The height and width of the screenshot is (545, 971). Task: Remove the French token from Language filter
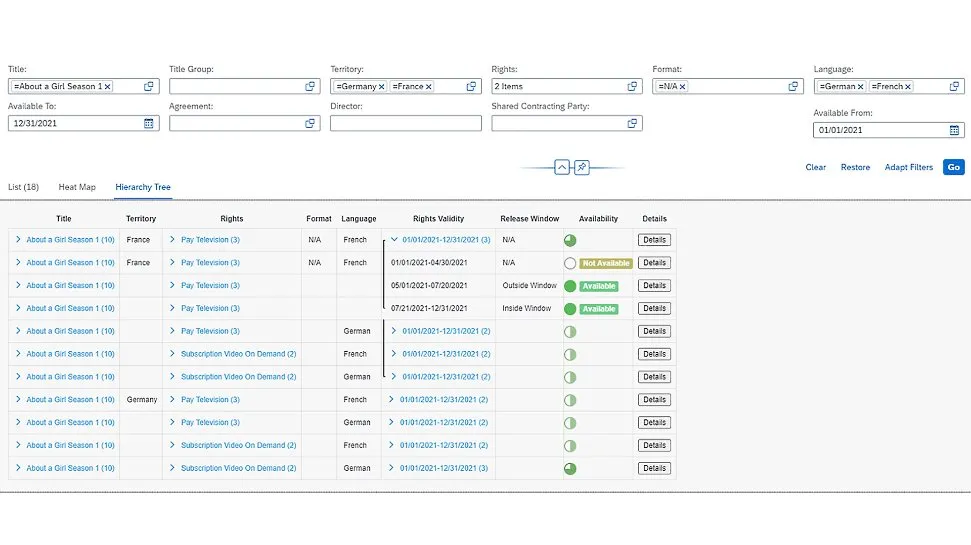coord(908,87)
